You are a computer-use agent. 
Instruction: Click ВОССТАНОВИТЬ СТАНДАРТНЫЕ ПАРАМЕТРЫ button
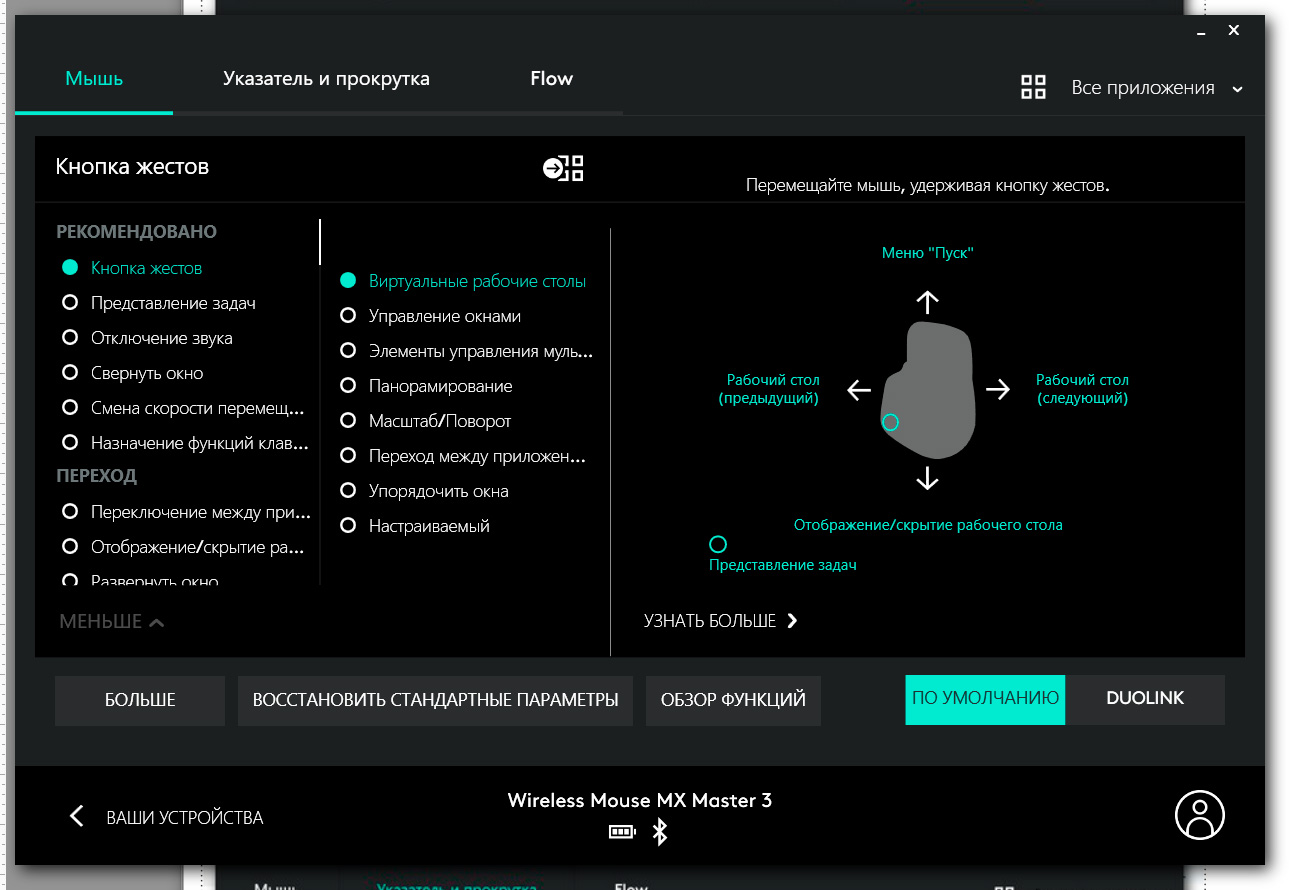[435, 700]
